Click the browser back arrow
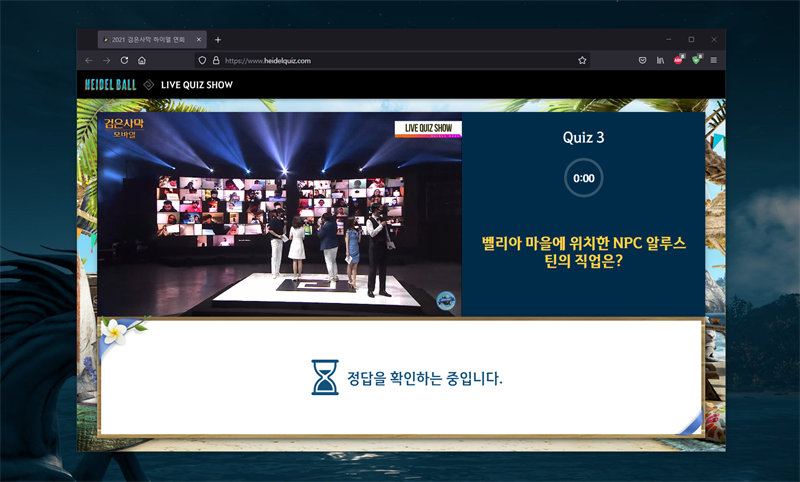The height and width of the screenshot is (482, 800). pos(89,60)
